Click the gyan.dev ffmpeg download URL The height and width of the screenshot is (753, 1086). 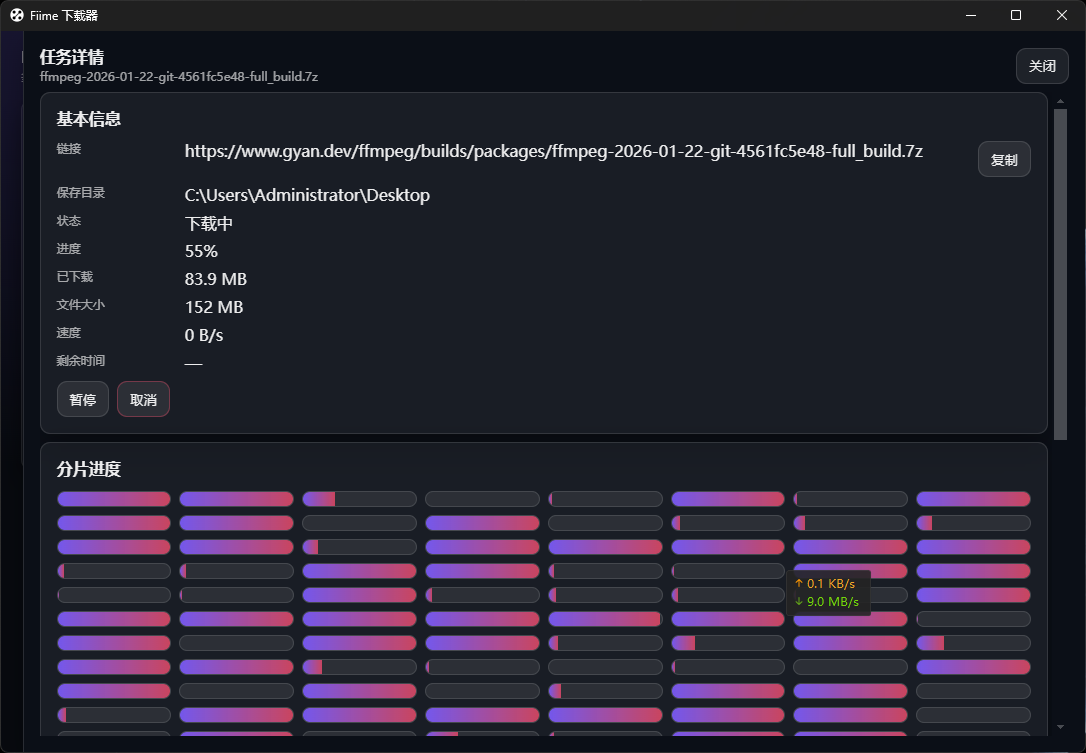(553, 152)
